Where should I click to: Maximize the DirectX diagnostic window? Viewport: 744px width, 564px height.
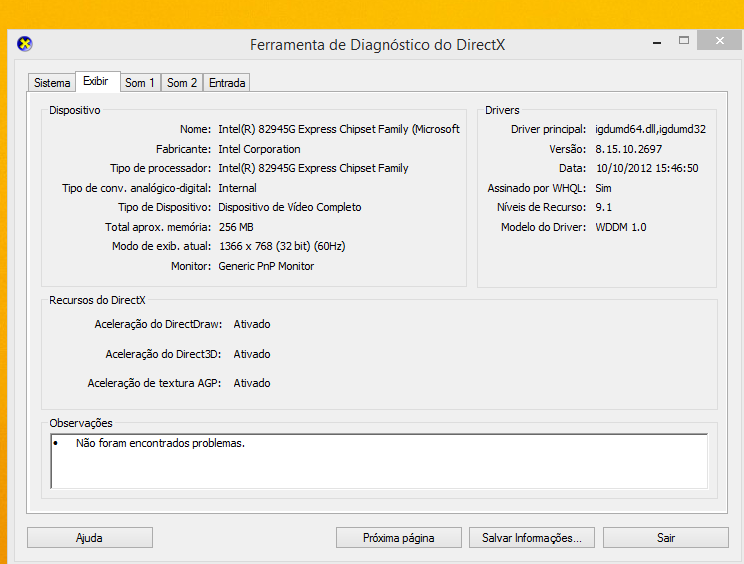684,40
